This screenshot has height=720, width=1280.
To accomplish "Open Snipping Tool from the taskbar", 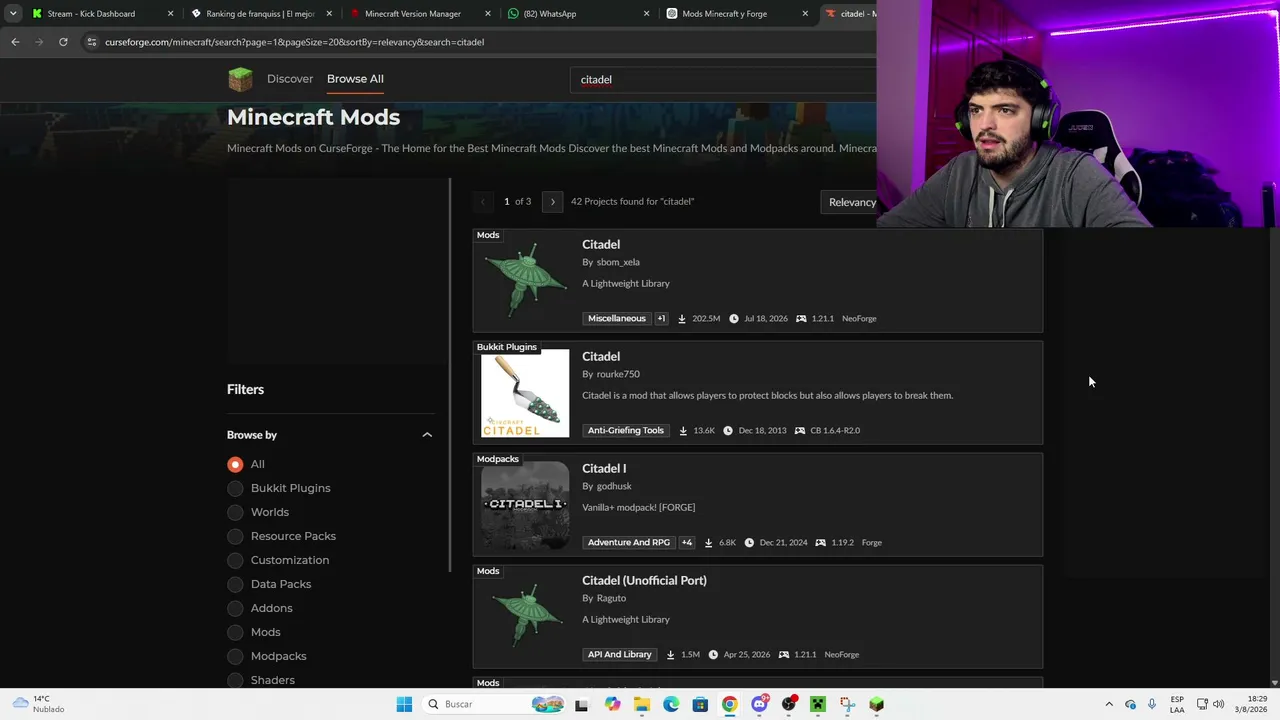I will 847,704.
